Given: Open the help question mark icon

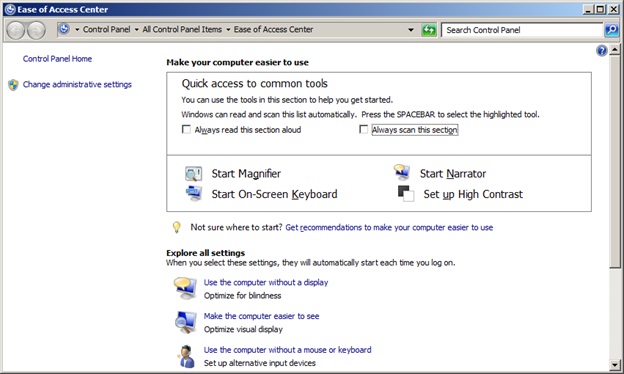Looking at the screenshot, I should [x=601, y=51].
